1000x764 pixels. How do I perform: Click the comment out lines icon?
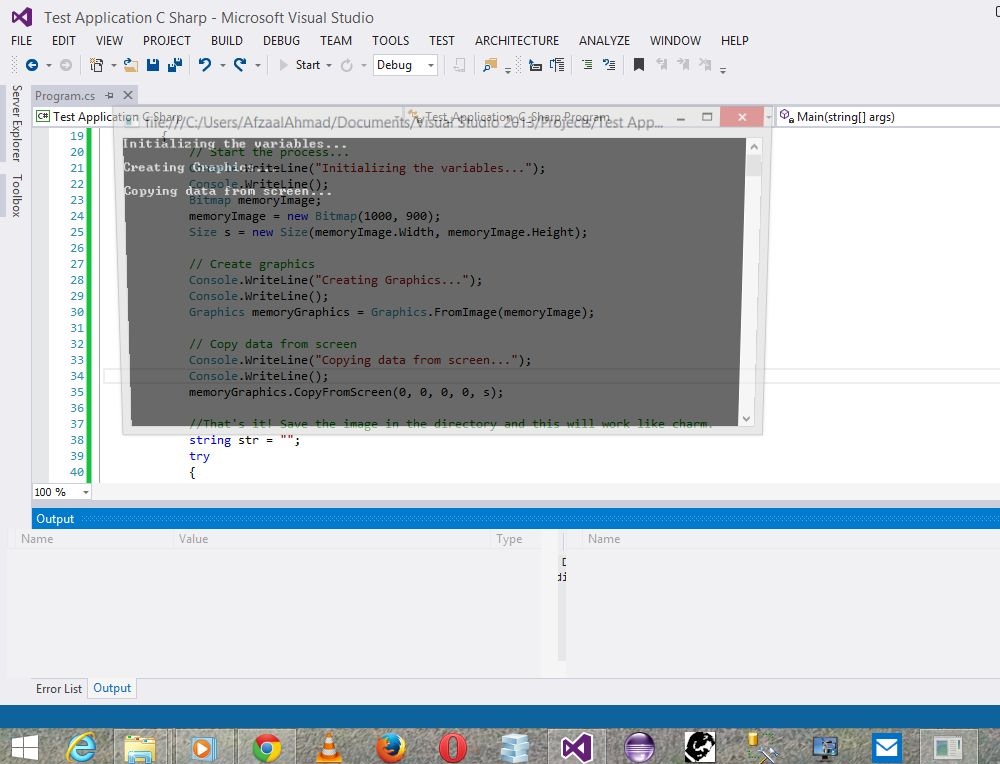[x=586, y=65]
